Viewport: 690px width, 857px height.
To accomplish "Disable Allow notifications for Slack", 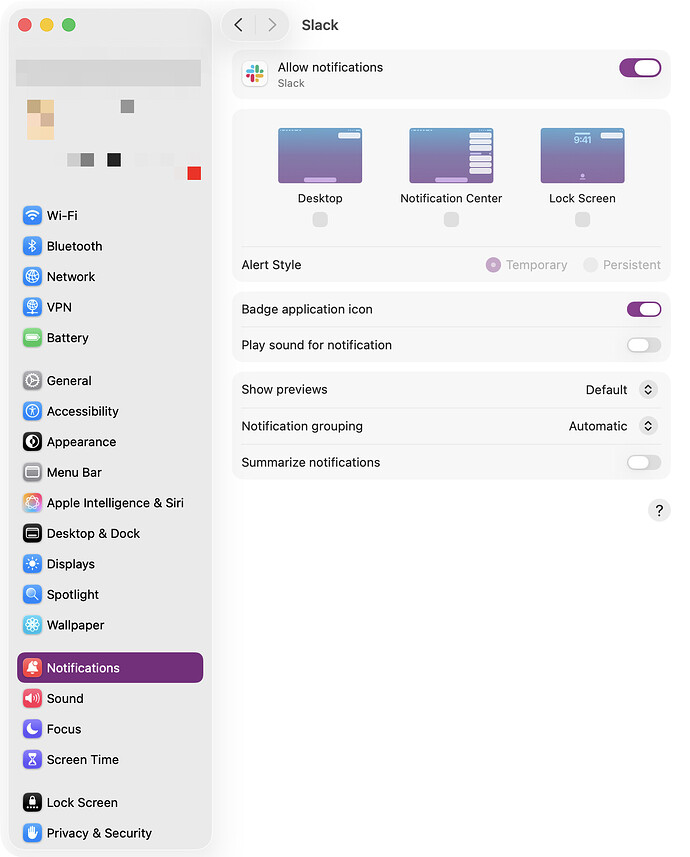I will [x=640, y=68].
